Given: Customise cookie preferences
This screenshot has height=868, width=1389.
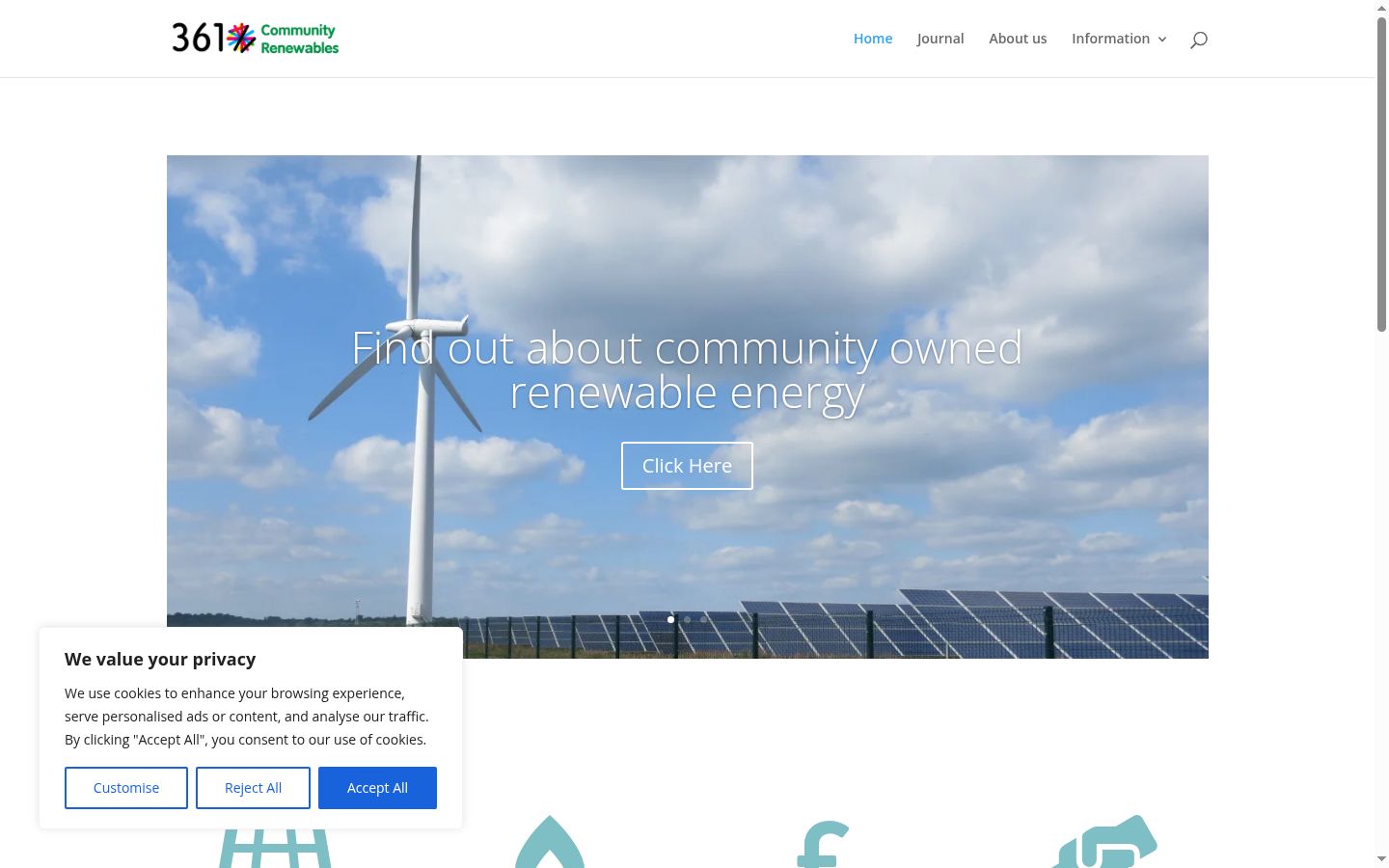Looking at the screenshot, I should tap(126, 788).
